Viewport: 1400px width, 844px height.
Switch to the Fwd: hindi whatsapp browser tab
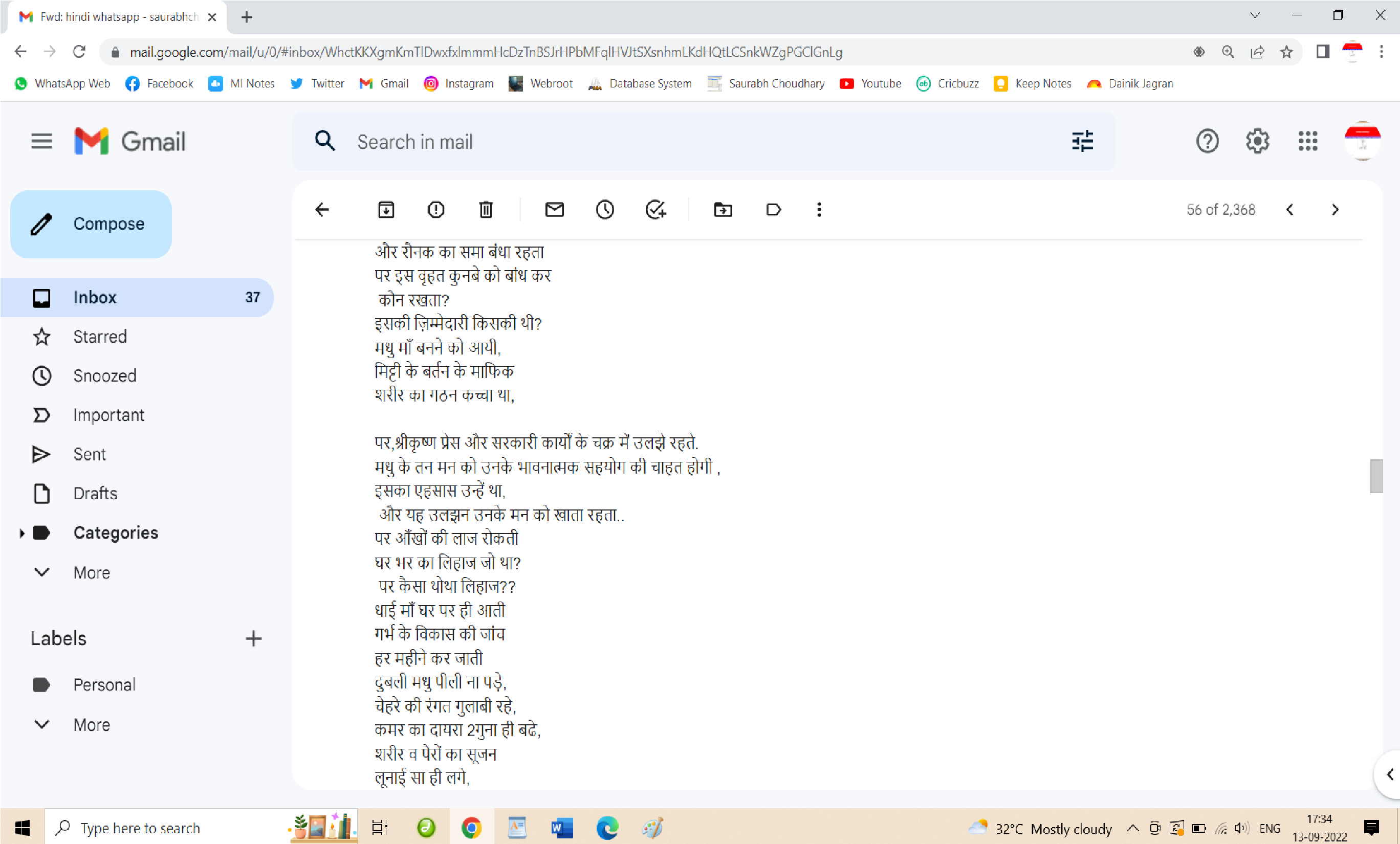click(x=117, y=17)
